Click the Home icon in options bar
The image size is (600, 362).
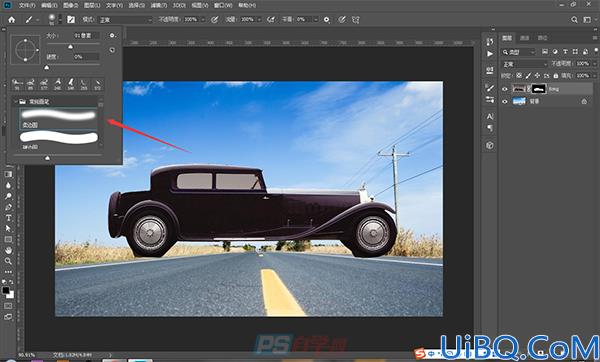(x=11, y=20)
